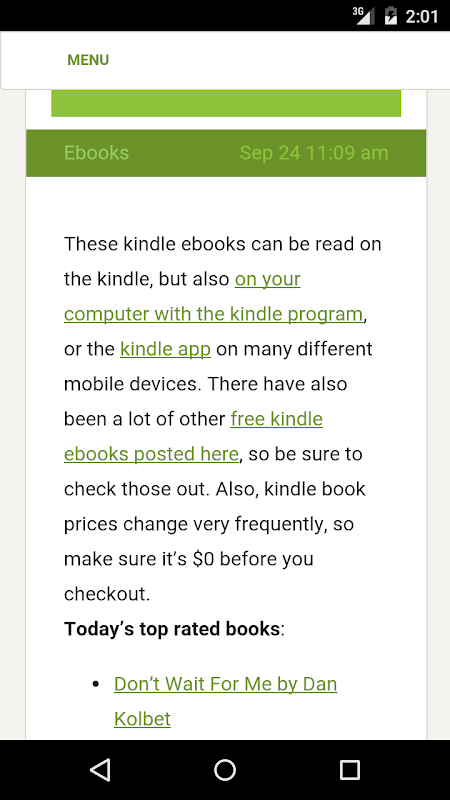
Task: Tap the Android home button
Action: pyautogui.click(x=225, y=769)
